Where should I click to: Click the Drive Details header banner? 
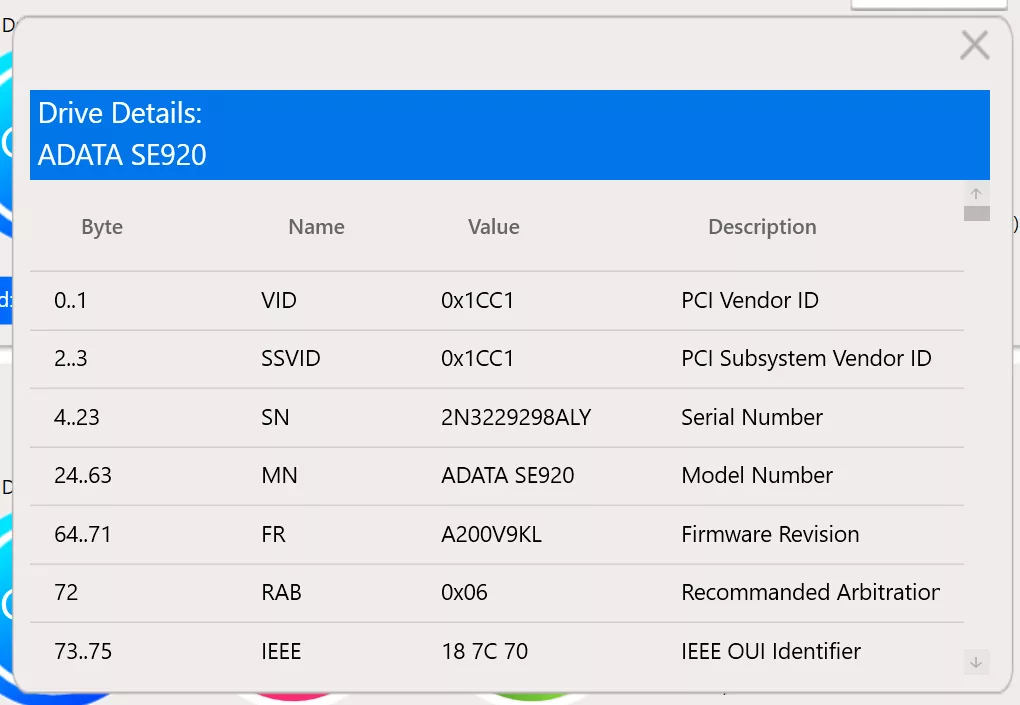coord(510,135)
